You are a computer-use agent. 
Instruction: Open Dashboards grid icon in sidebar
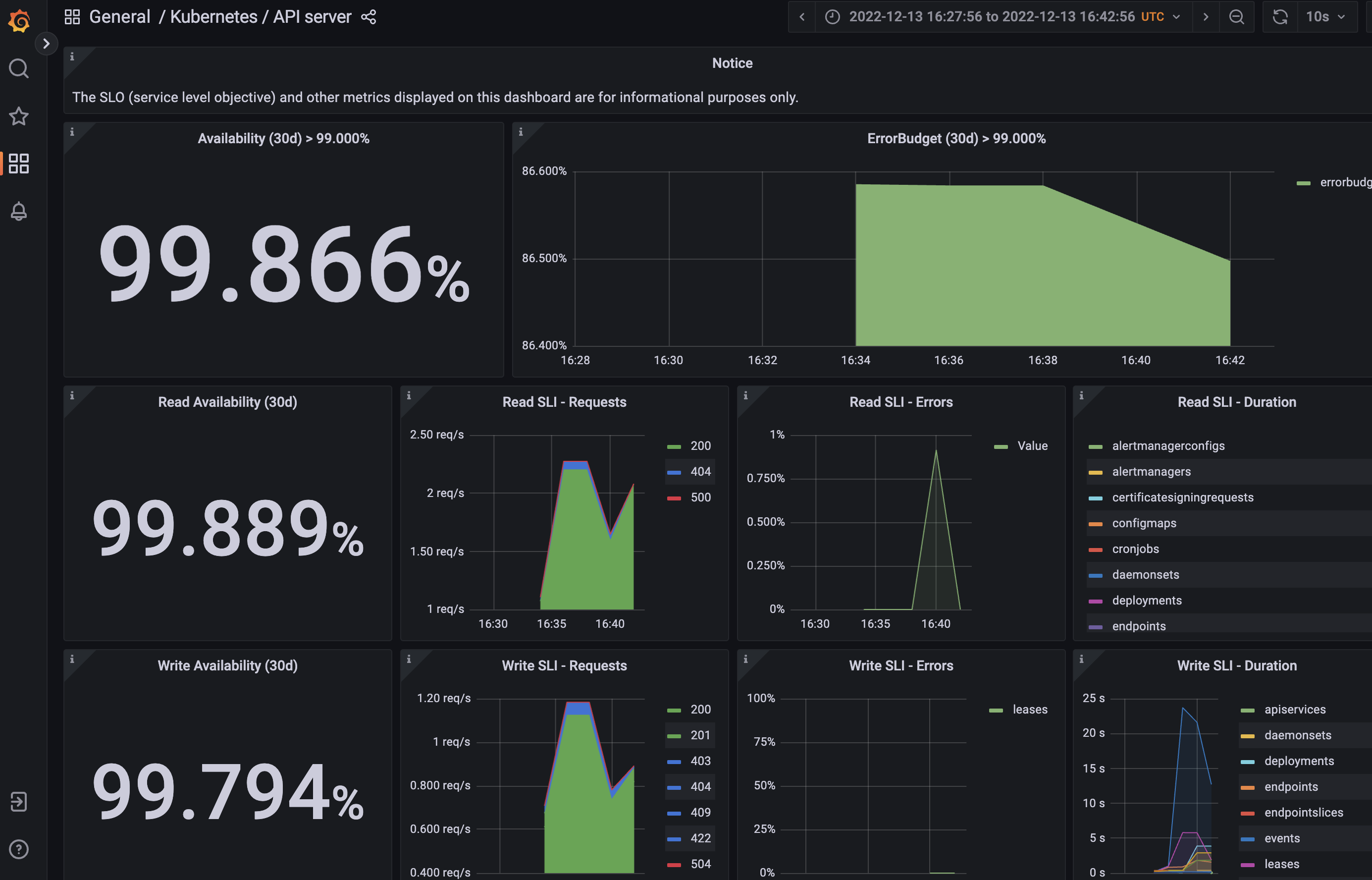tap(19, 164)
